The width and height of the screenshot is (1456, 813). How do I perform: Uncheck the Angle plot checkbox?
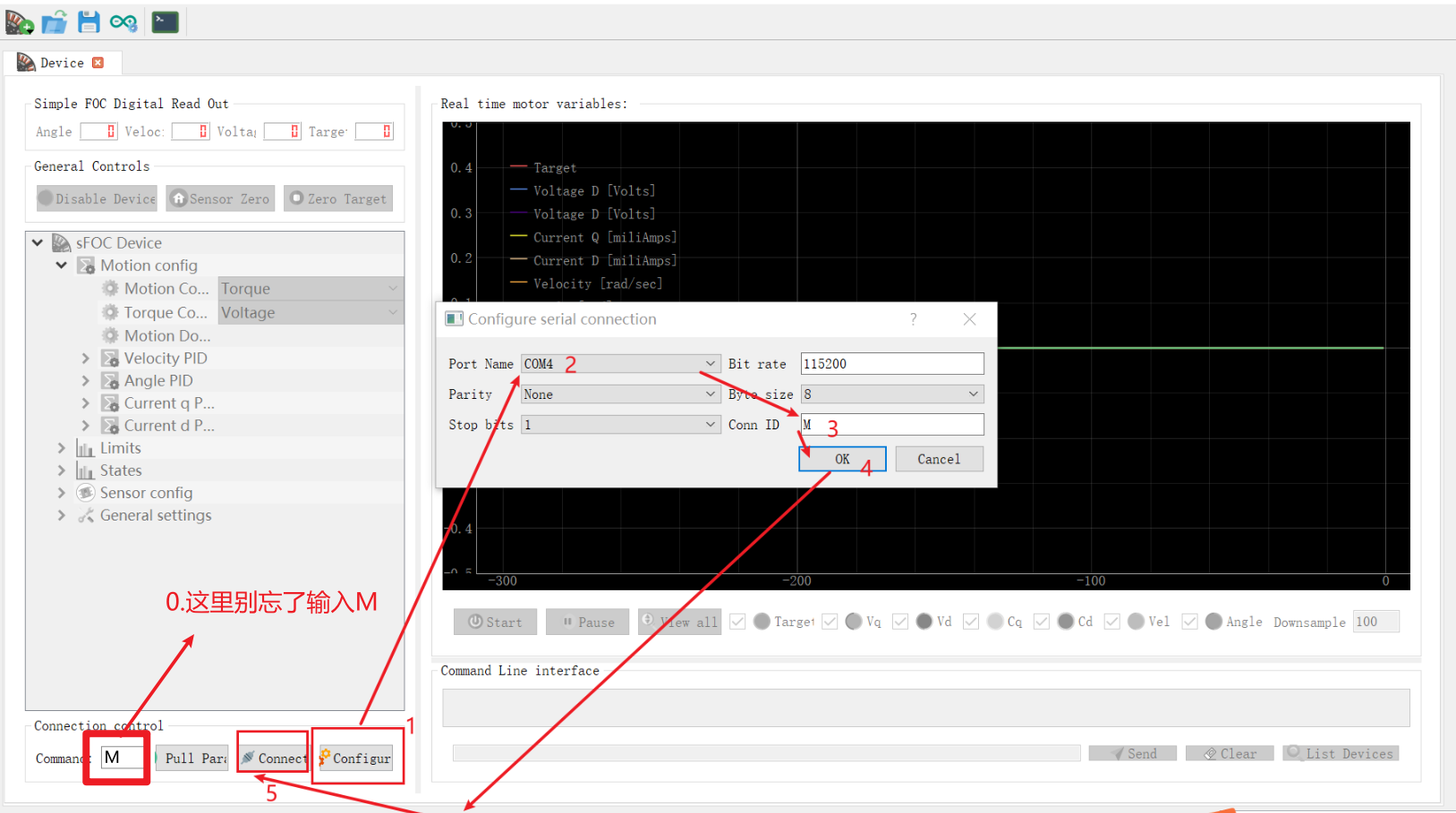pyautogui.click(x=1190, y=621)
